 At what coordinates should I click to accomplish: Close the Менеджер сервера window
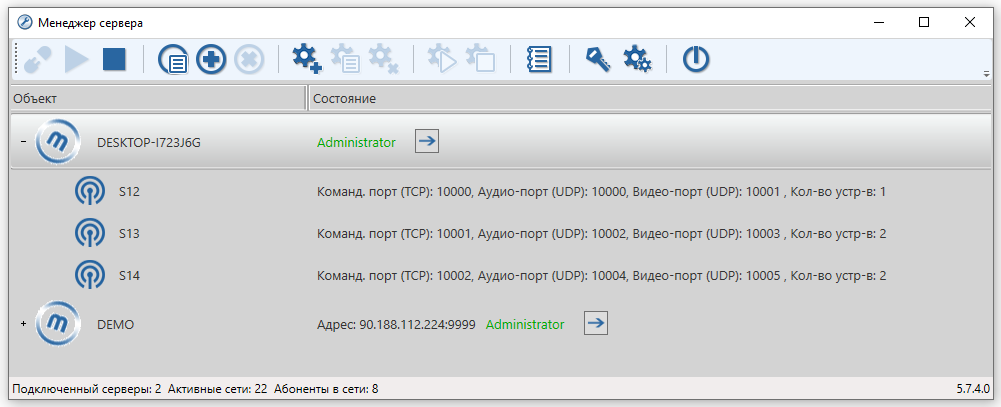[x=969, y=22]
